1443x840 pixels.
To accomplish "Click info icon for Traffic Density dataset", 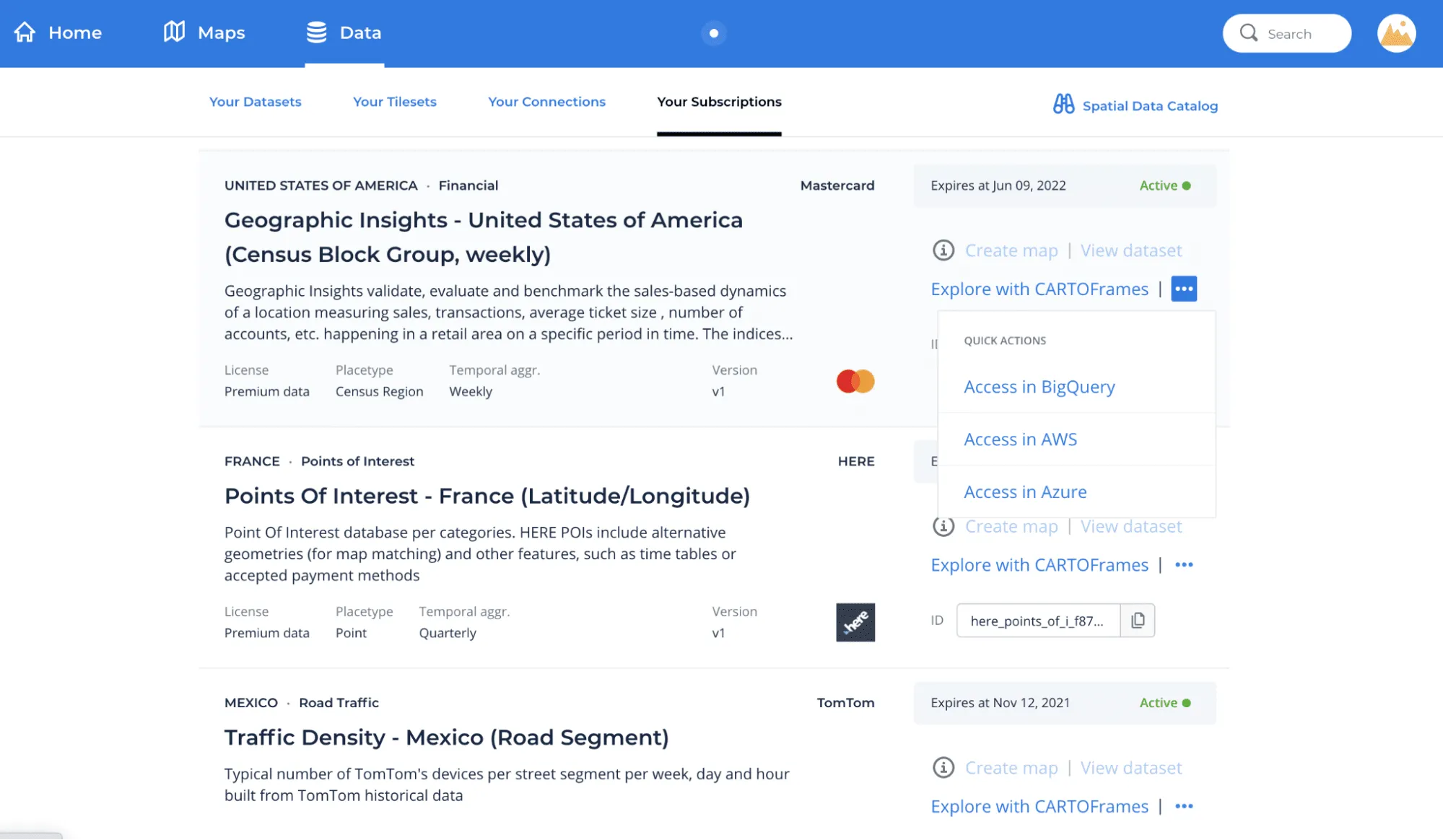I will [943, 768].
